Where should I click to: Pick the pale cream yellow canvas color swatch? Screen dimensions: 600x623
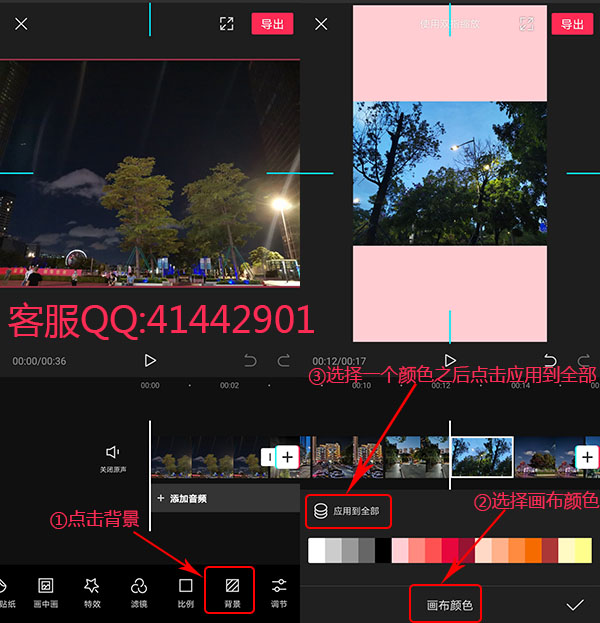click(x=567, y=550)
